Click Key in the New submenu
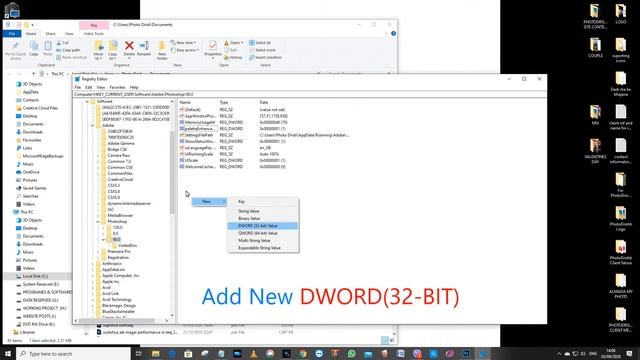Viewport: 640px width, 360px height. point(263,202)
